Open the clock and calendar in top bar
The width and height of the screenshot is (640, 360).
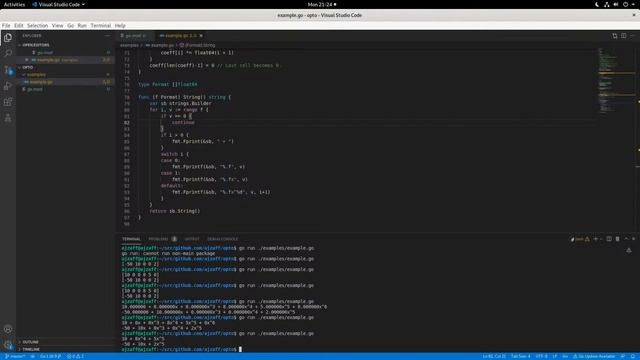[322, 4]
